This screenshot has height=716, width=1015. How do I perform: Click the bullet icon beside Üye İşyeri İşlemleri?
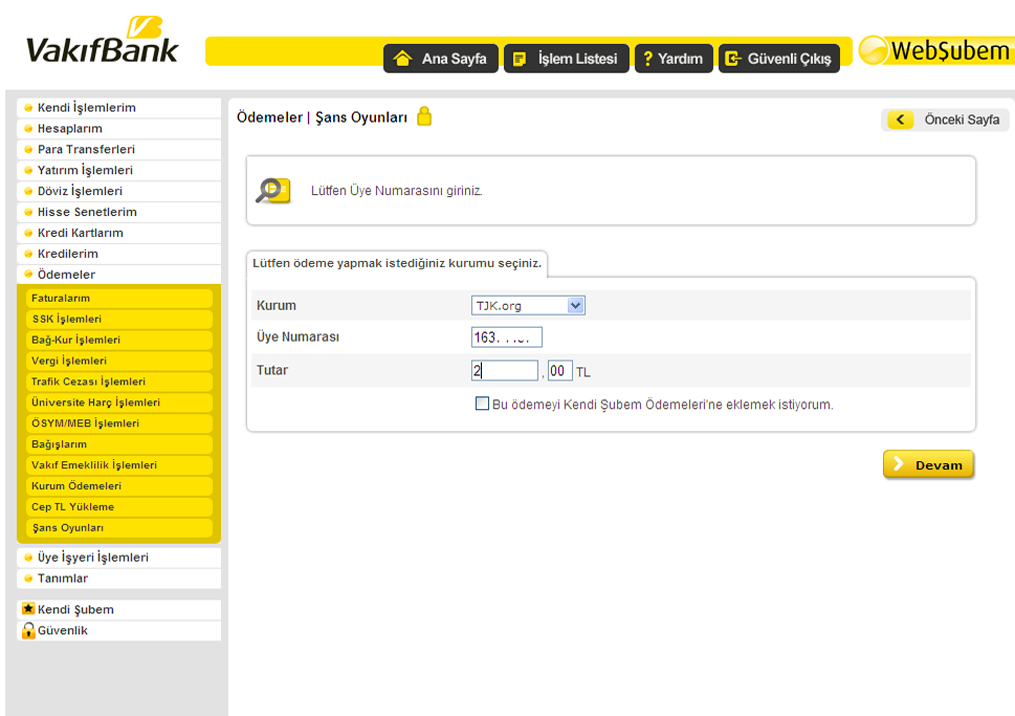28,557
